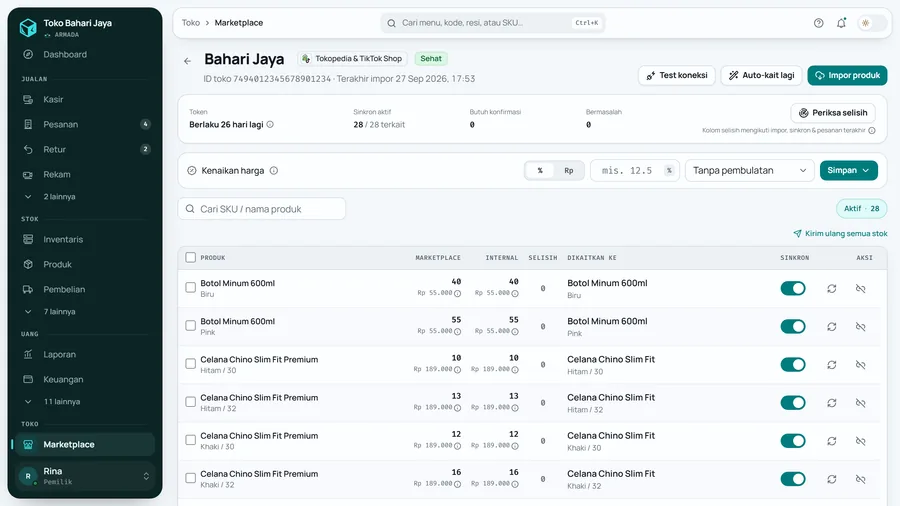Click the resync icon for Botol Minum Biru
Image resolution: width=900 pixels, height=506 pixels.
(831, 289)
